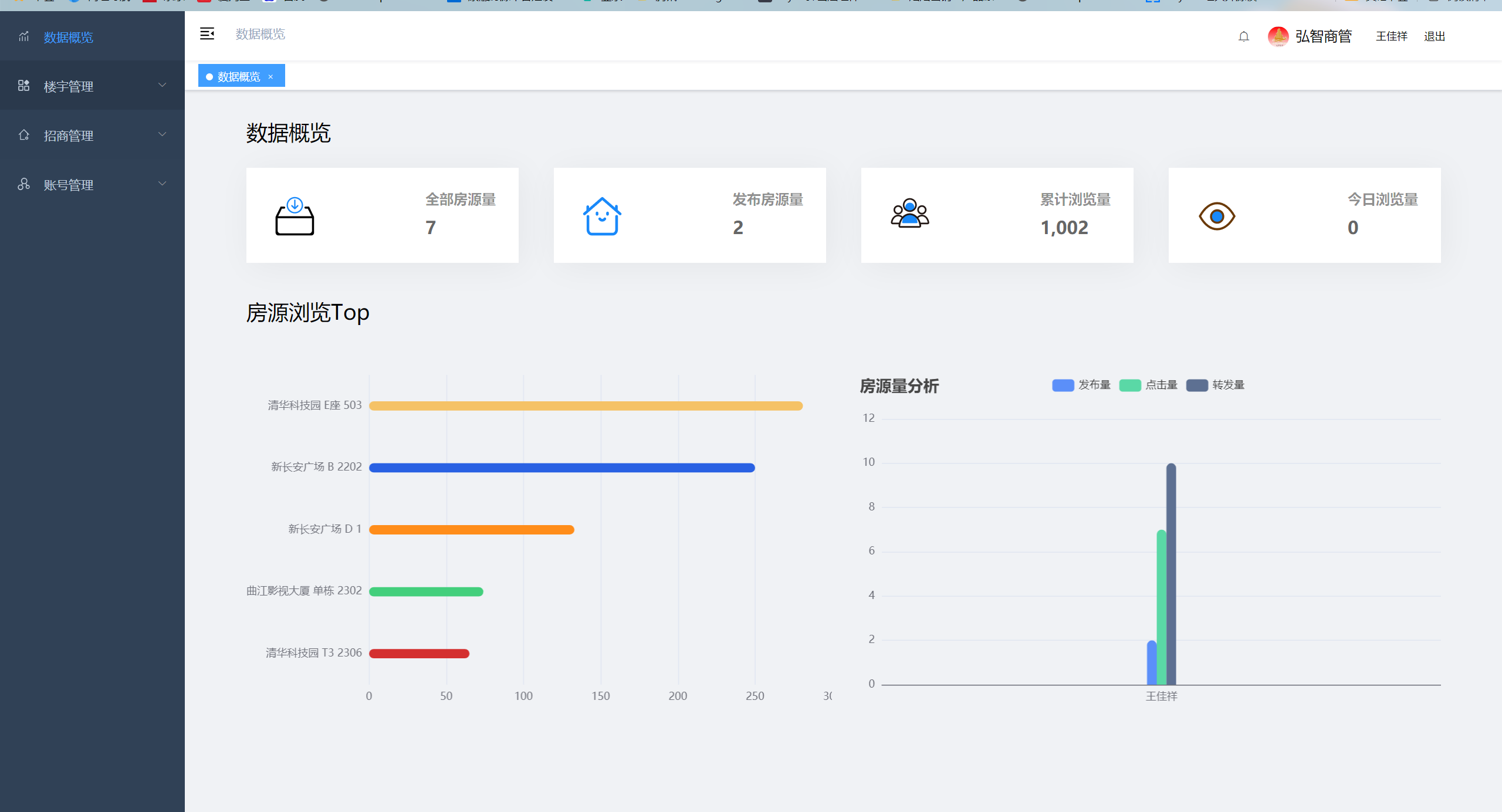1502x812 pixels.
Task: Click the 账号管理 user icon
Action: pyautogui.click(x=23, y=184)
